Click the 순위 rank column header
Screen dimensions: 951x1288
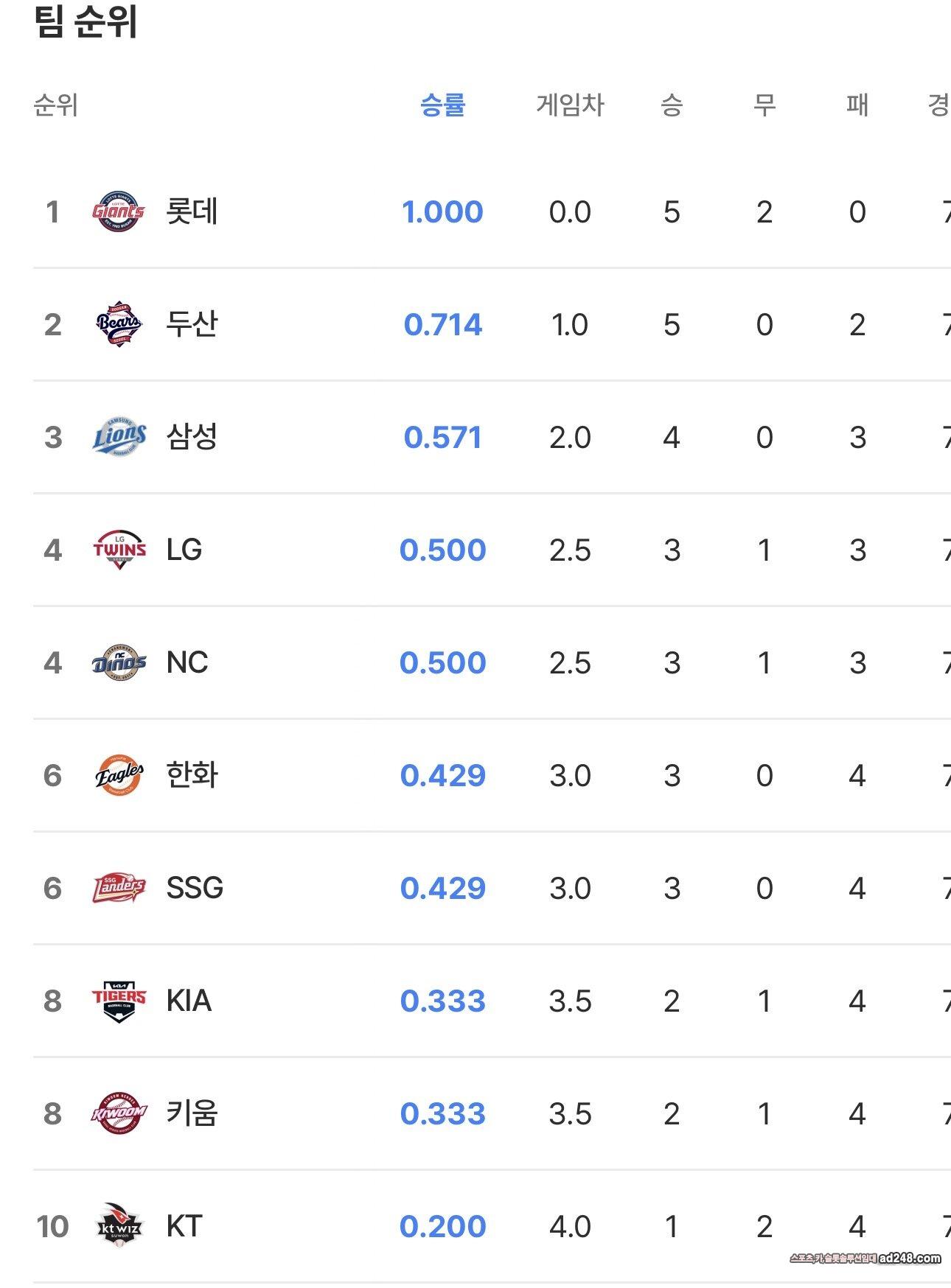click(55, 105)
